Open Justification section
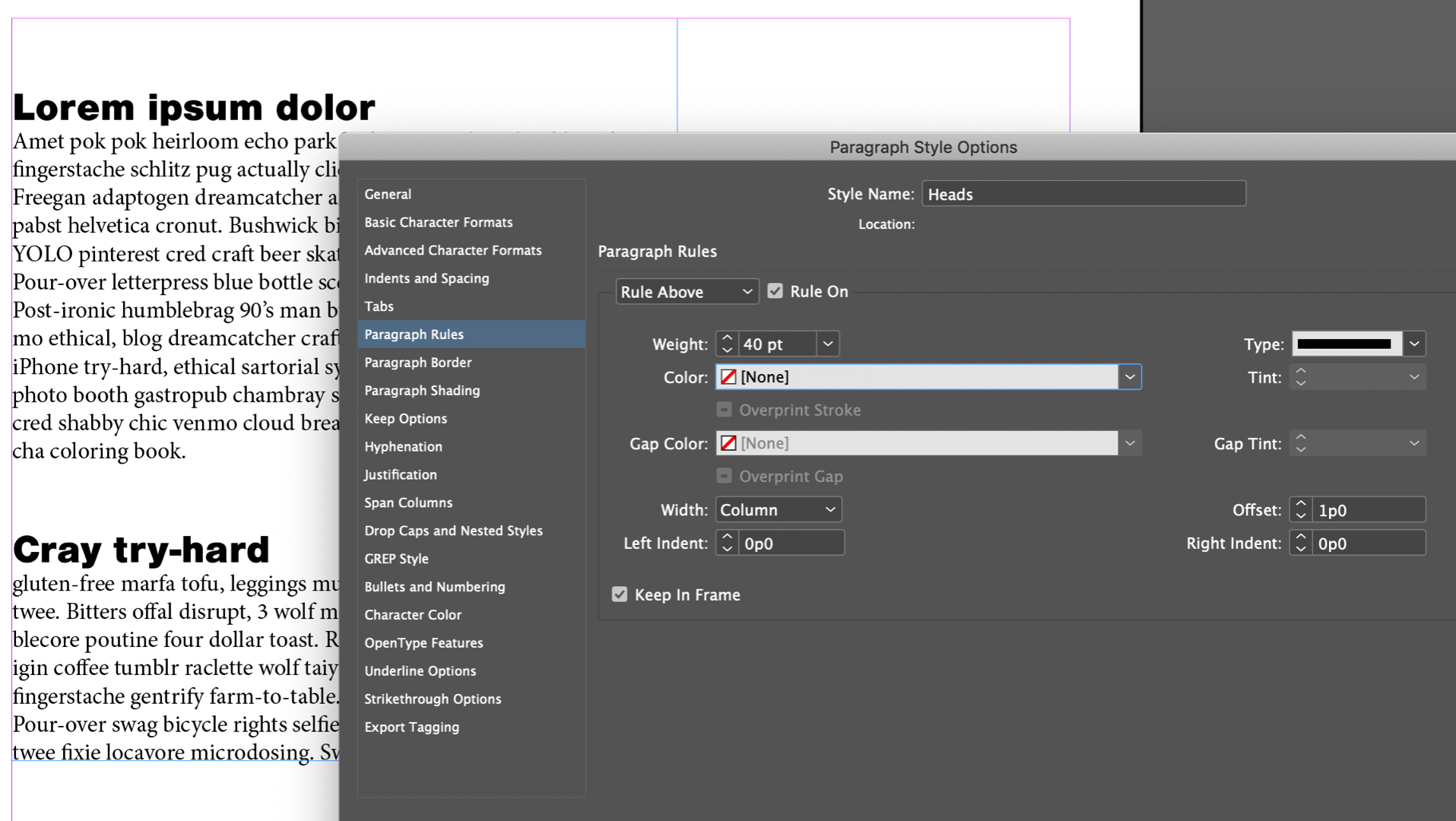The width and height of the screenshot is (1456, 821). [471, 475]
